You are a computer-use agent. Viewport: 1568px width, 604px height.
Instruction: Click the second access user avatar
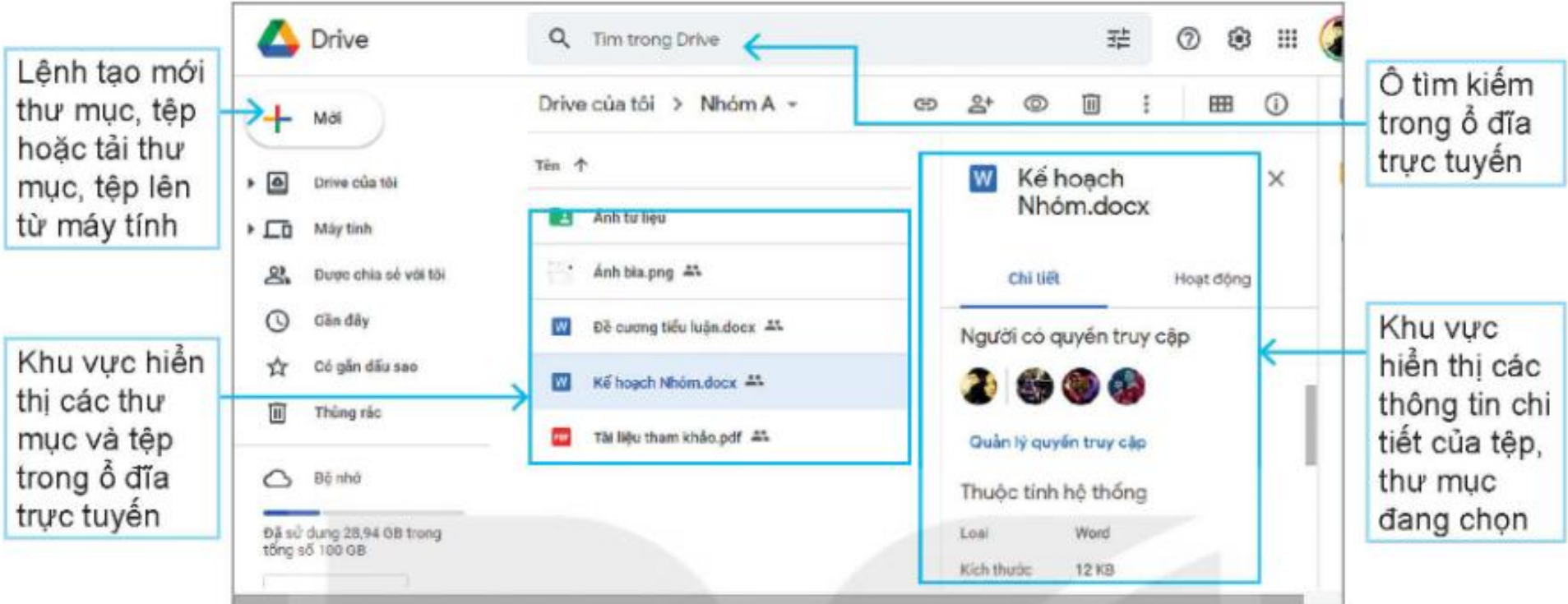point(1034,385)
